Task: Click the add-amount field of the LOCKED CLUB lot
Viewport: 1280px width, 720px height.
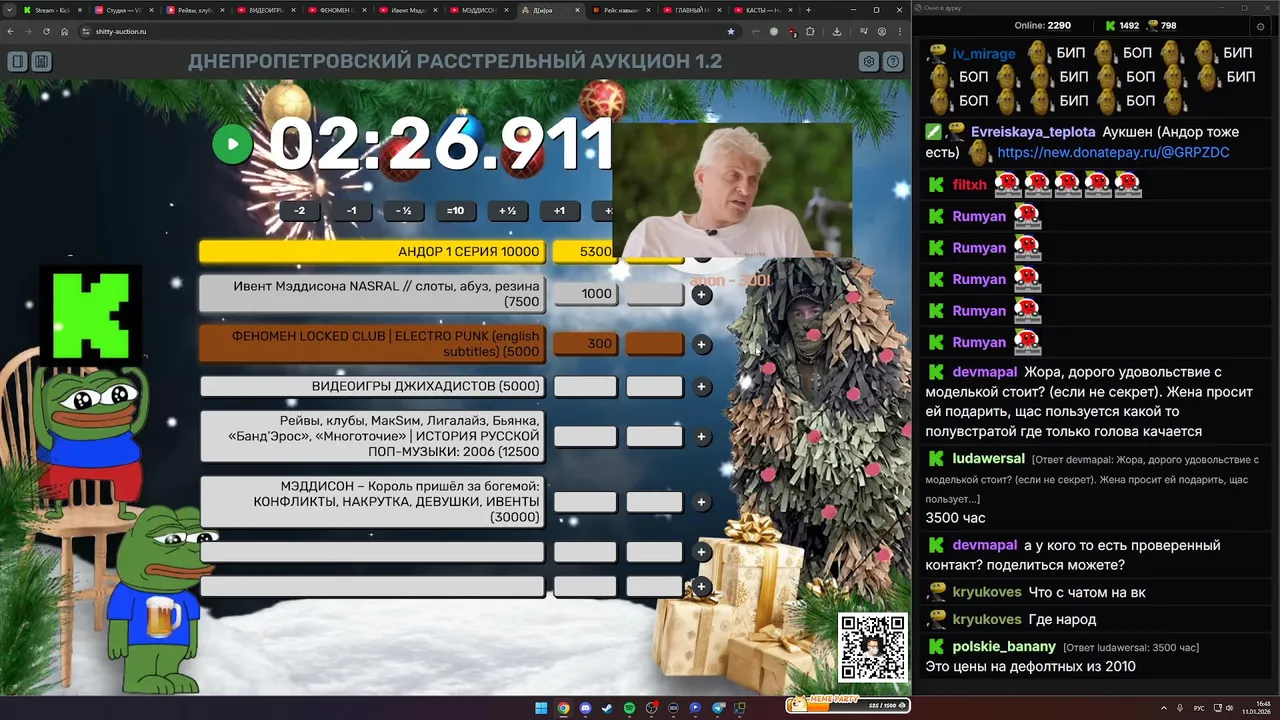Action: coord(655,344)
